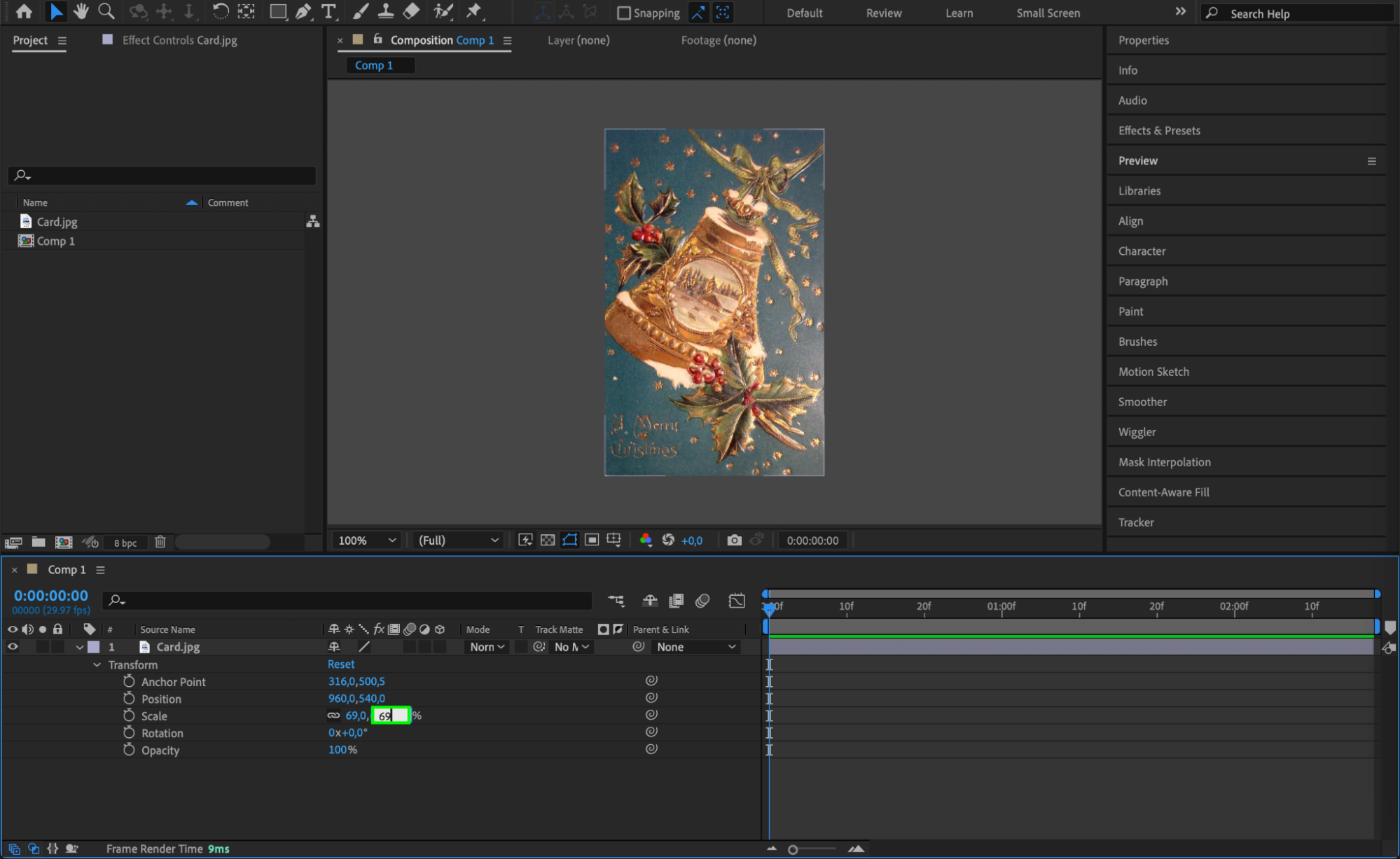Enable the Snapping checkbox

(623, 13)
